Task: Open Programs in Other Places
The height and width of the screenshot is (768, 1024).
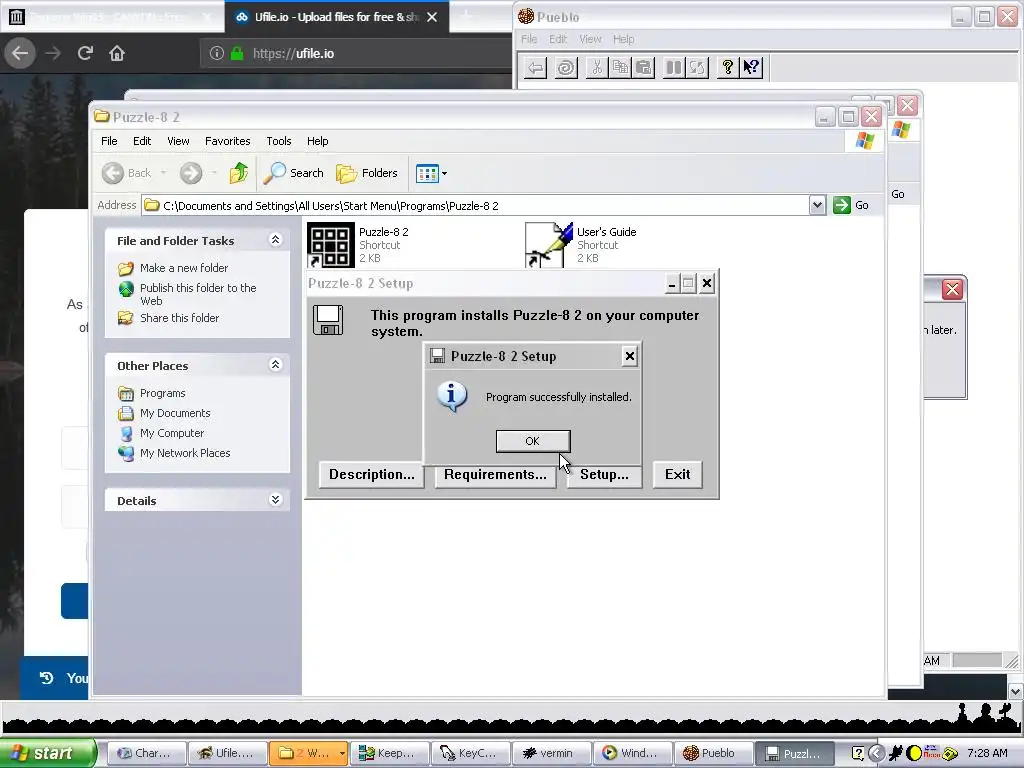Action: [x=163, y=393]
